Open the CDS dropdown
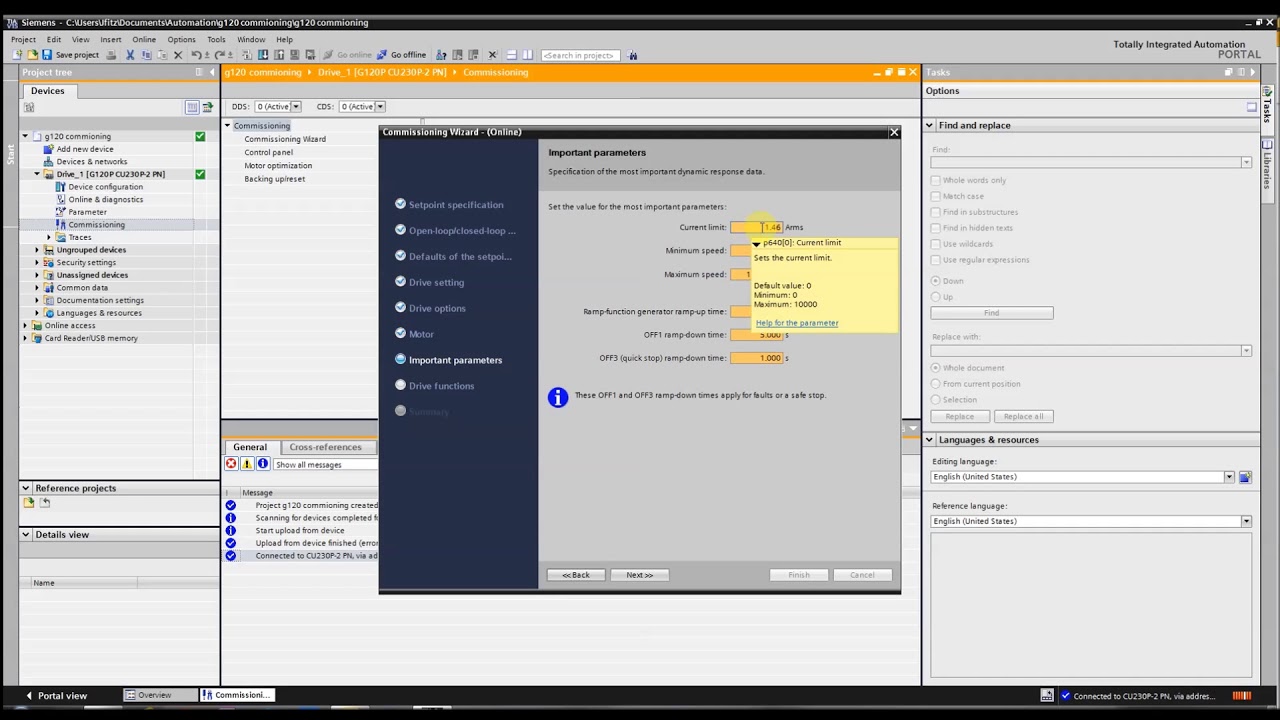The image size is (1280, 720). coord(380,107)
